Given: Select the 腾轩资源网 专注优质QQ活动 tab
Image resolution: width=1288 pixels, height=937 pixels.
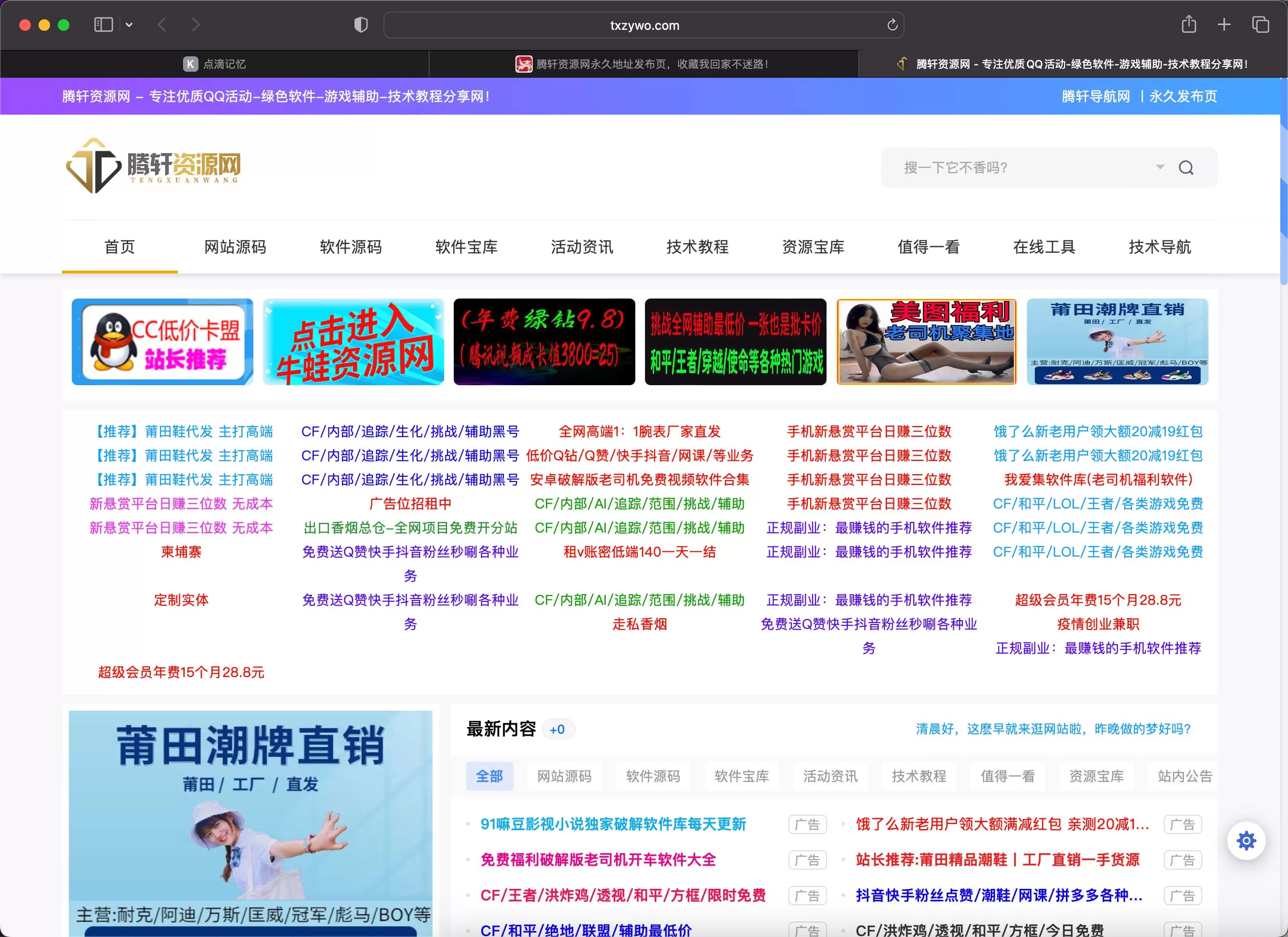Looking at the screenshot, I should click(1073, 64).
